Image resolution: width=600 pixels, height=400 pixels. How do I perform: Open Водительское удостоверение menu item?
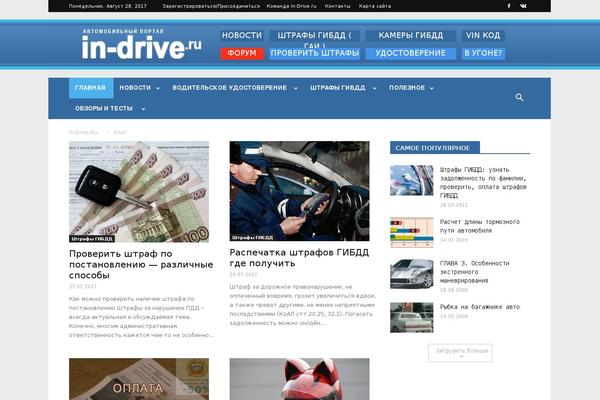(x=230, y=88)
